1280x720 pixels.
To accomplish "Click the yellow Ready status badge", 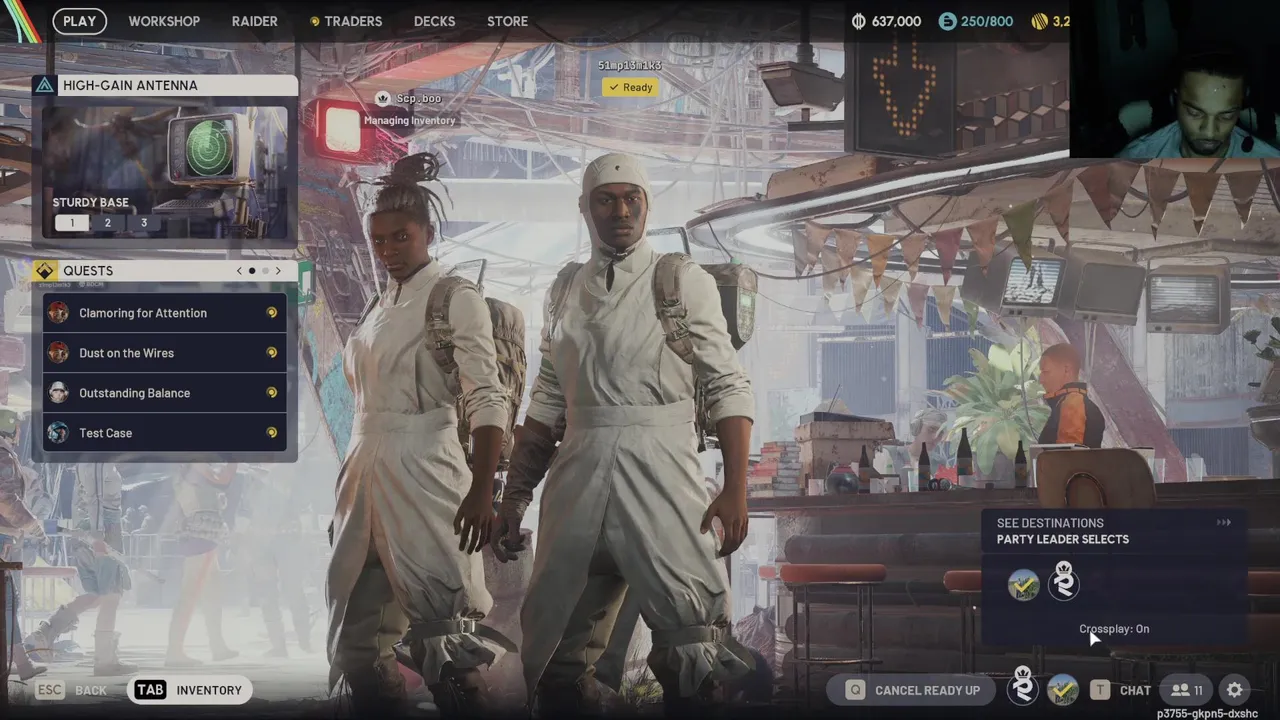I will click(630, 87).
